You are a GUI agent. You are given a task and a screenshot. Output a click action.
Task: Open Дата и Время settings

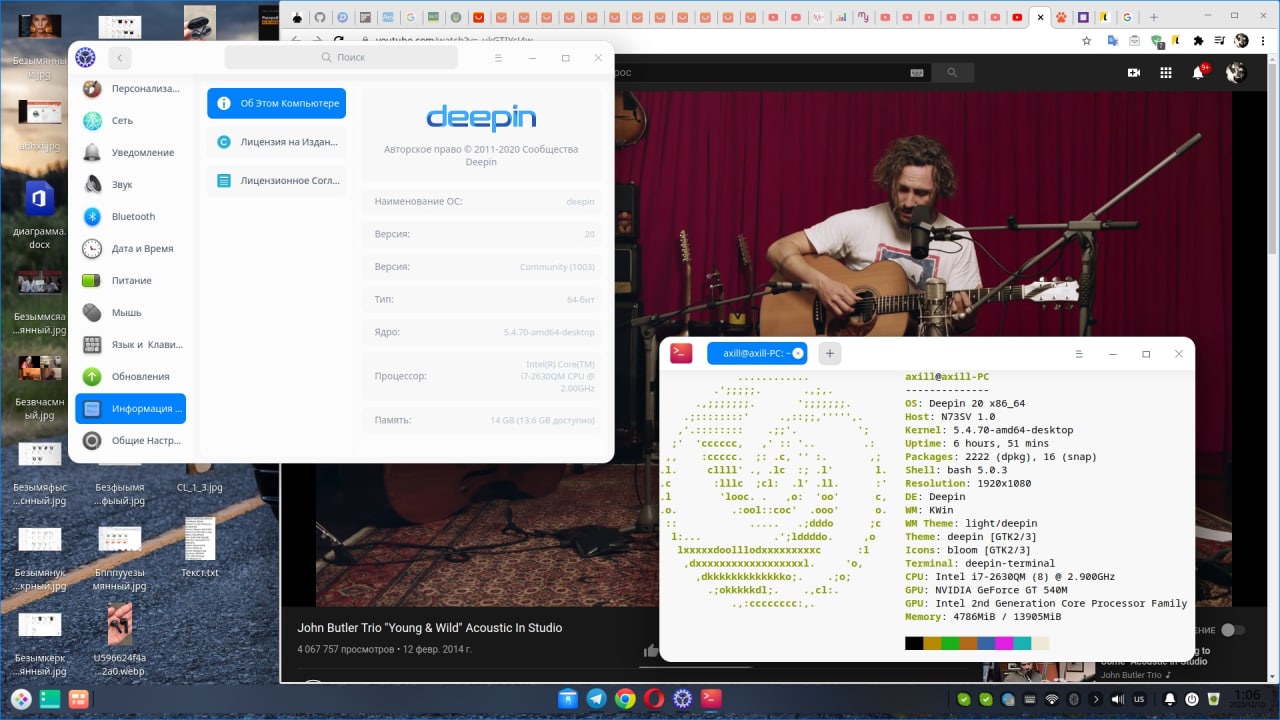tap(131, 248)
